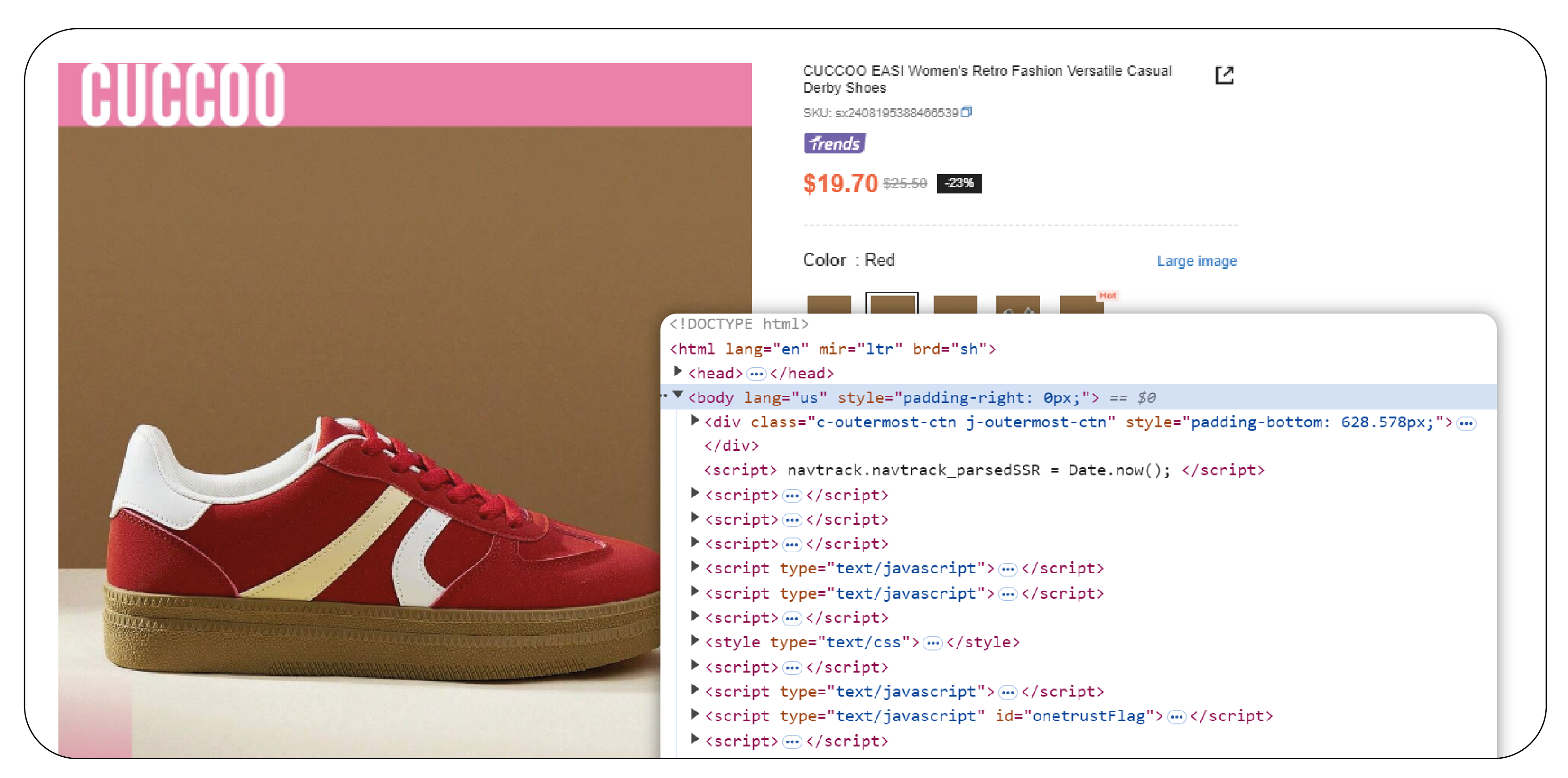Viewport: 1568px width, 778px height.
Task: Expand the style type="text/css" node
Action: tap(694, 641)
